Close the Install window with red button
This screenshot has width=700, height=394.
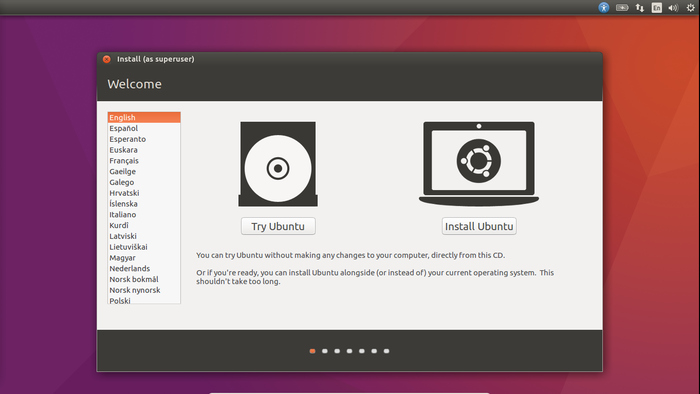point(107,59)
